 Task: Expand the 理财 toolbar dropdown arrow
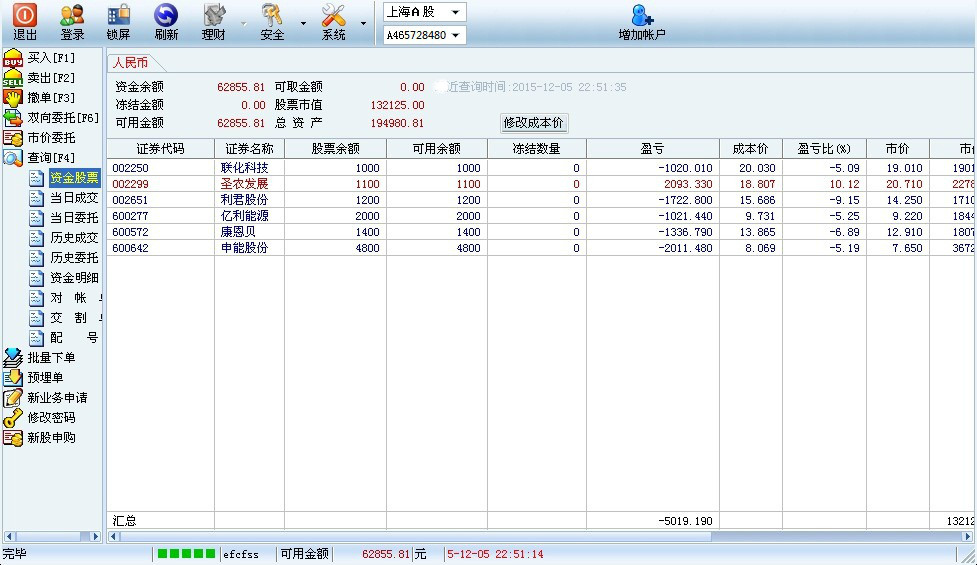pyautogui.click(x=244, y=22)
